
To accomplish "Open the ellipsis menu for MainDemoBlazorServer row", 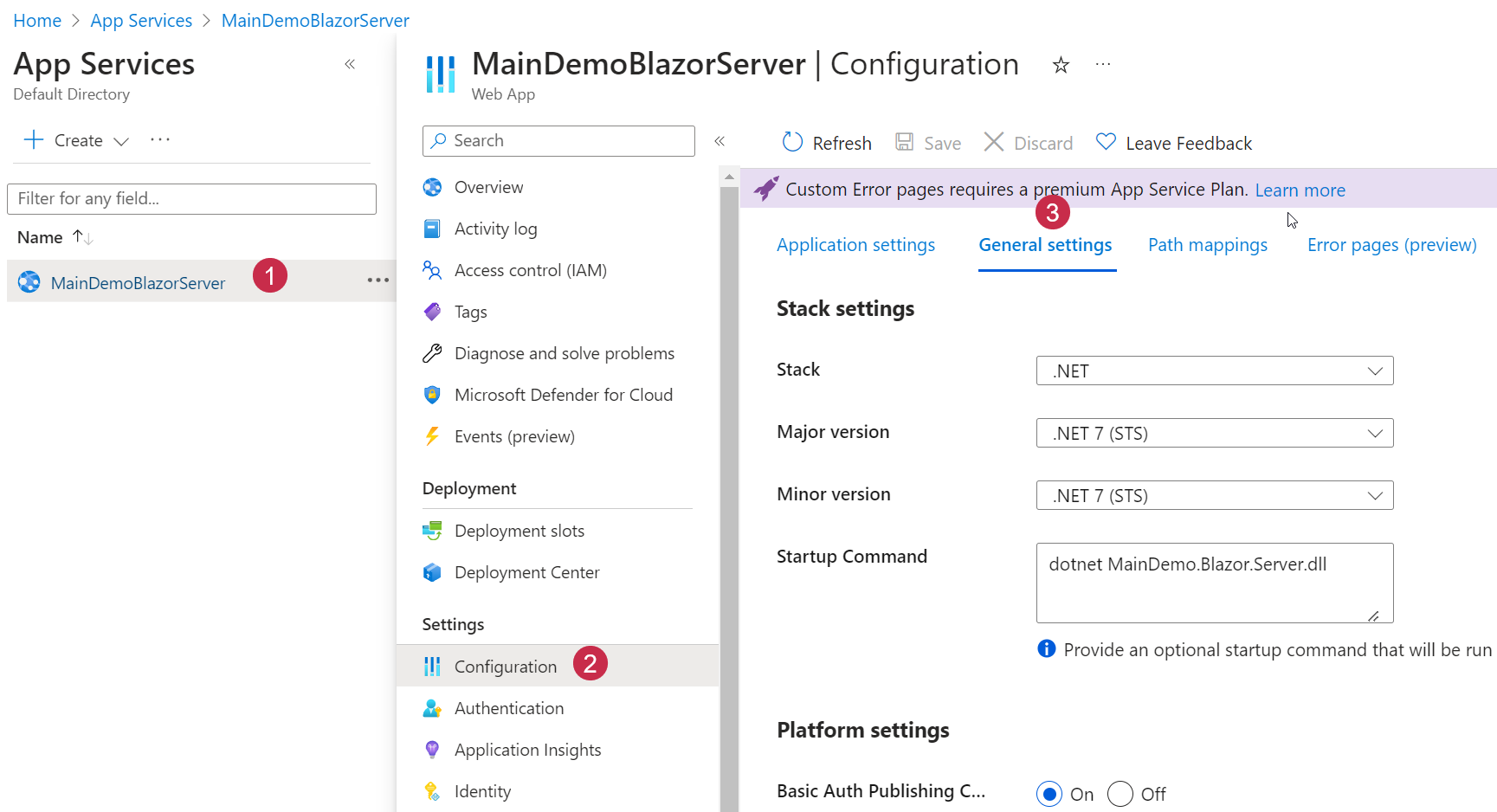I will pyautogui.click(x=378, y=280).
